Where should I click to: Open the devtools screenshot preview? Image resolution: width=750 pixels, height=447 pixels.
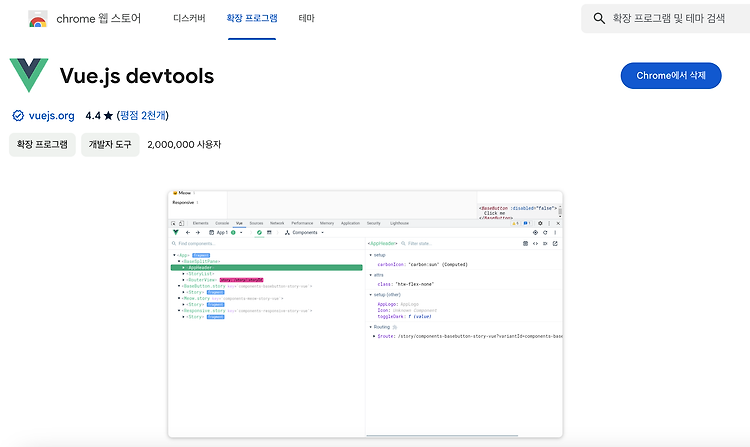(x=365, y=314)
